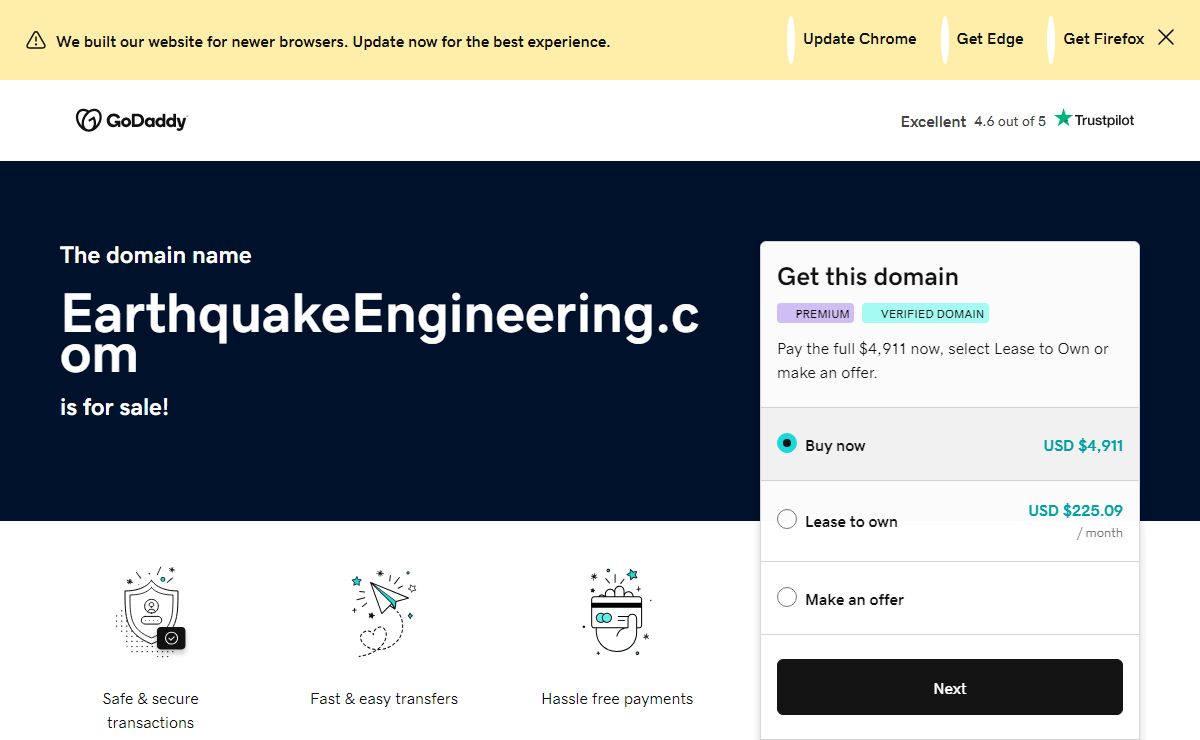Click the warning triangle icon in banner
Viewport: 1200px width, 740px height.
[36, 41]
